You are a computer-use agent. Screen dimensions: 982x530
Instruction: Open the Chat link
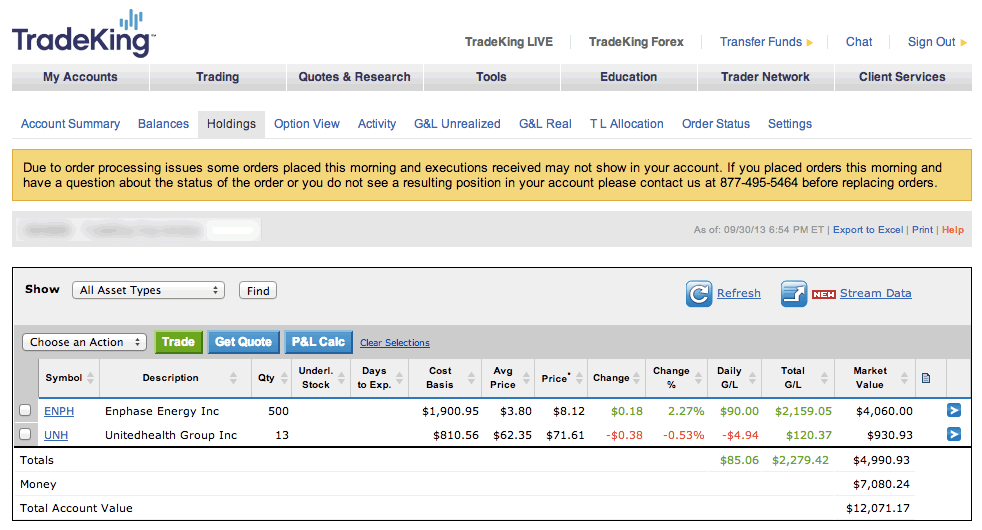pyautogui.click(x=859, y=42)
